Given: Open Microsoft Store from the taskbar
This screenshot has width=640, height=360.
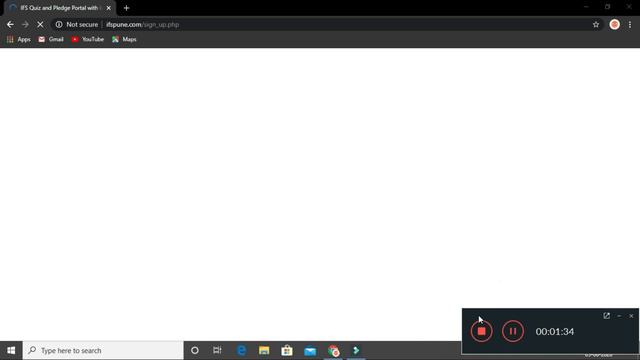Looking at the screenshot, I should [287, 350].
